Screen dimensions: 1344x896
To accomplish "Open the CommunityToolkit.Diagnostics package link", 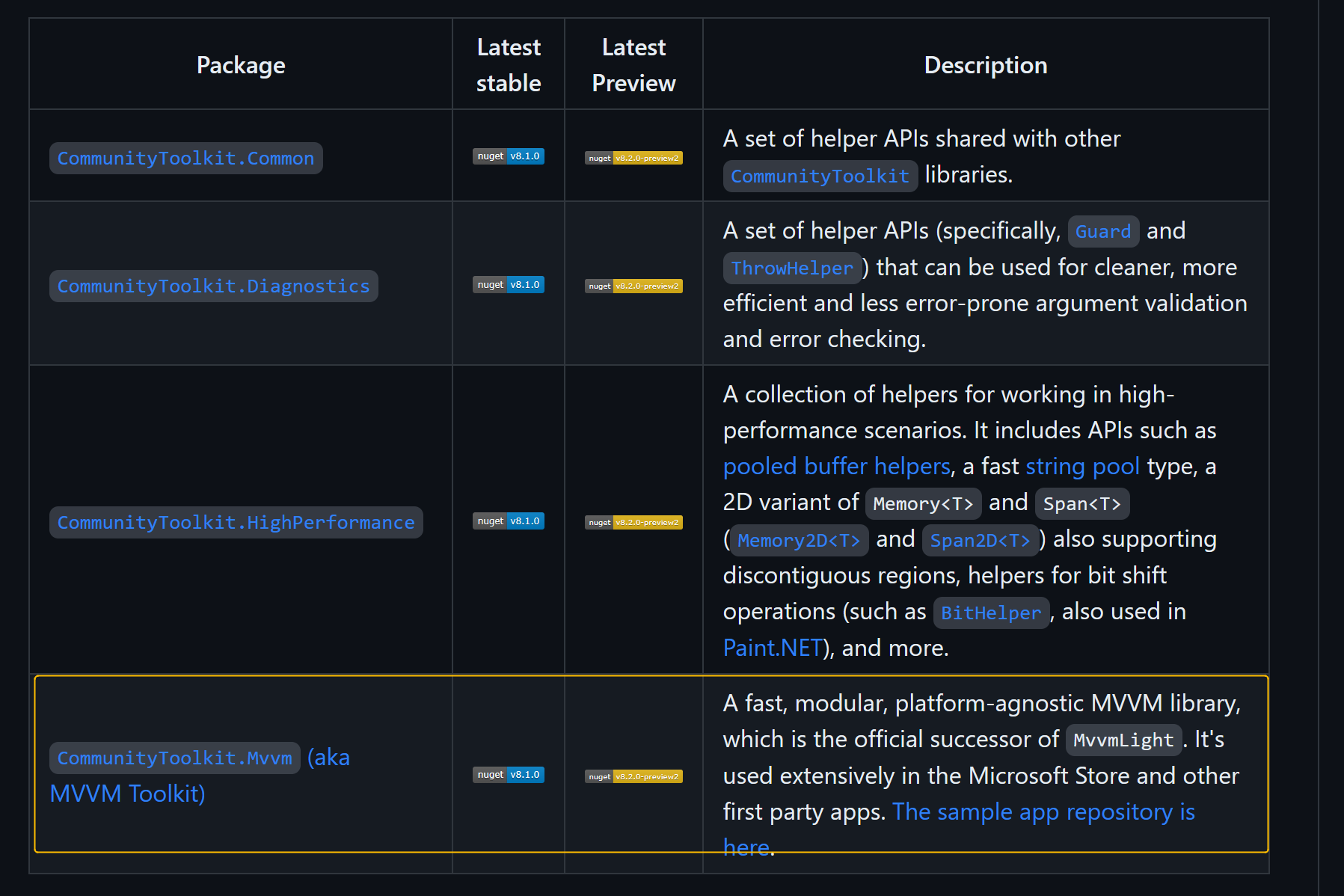I will pos(213,286).
